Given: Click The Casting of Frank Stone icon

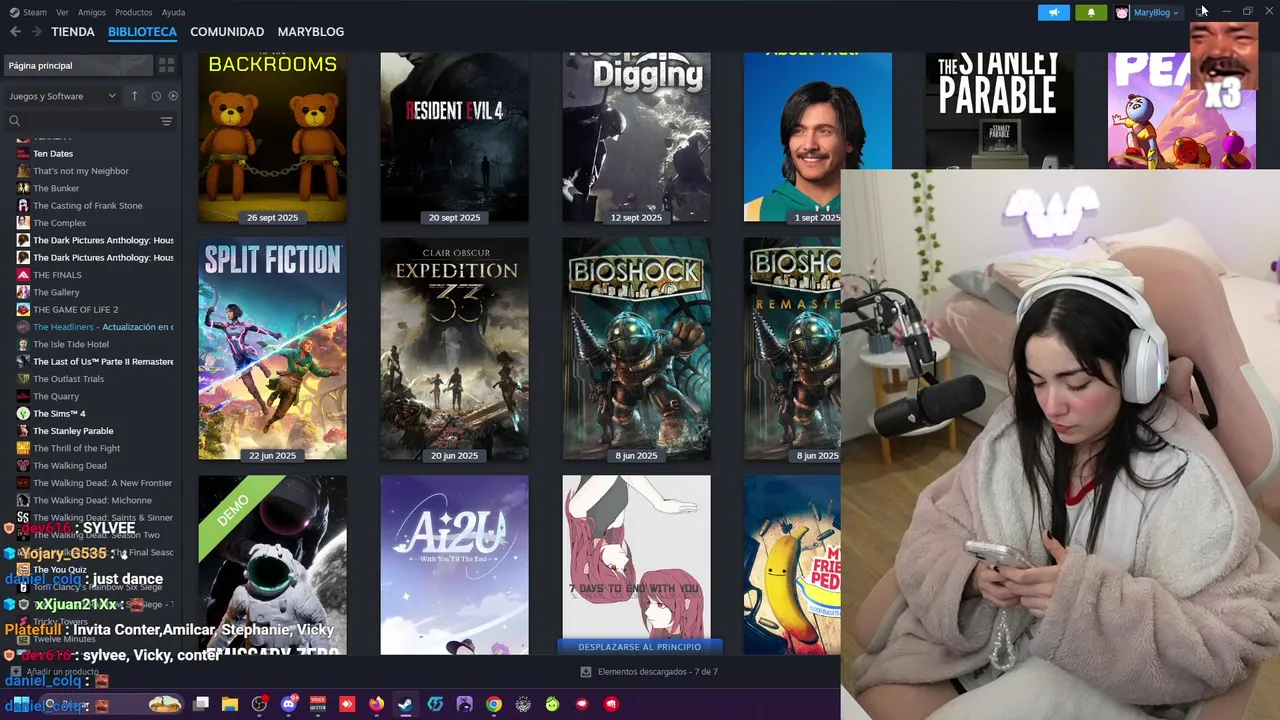Looking at the screenshot, I should [23, 205].
